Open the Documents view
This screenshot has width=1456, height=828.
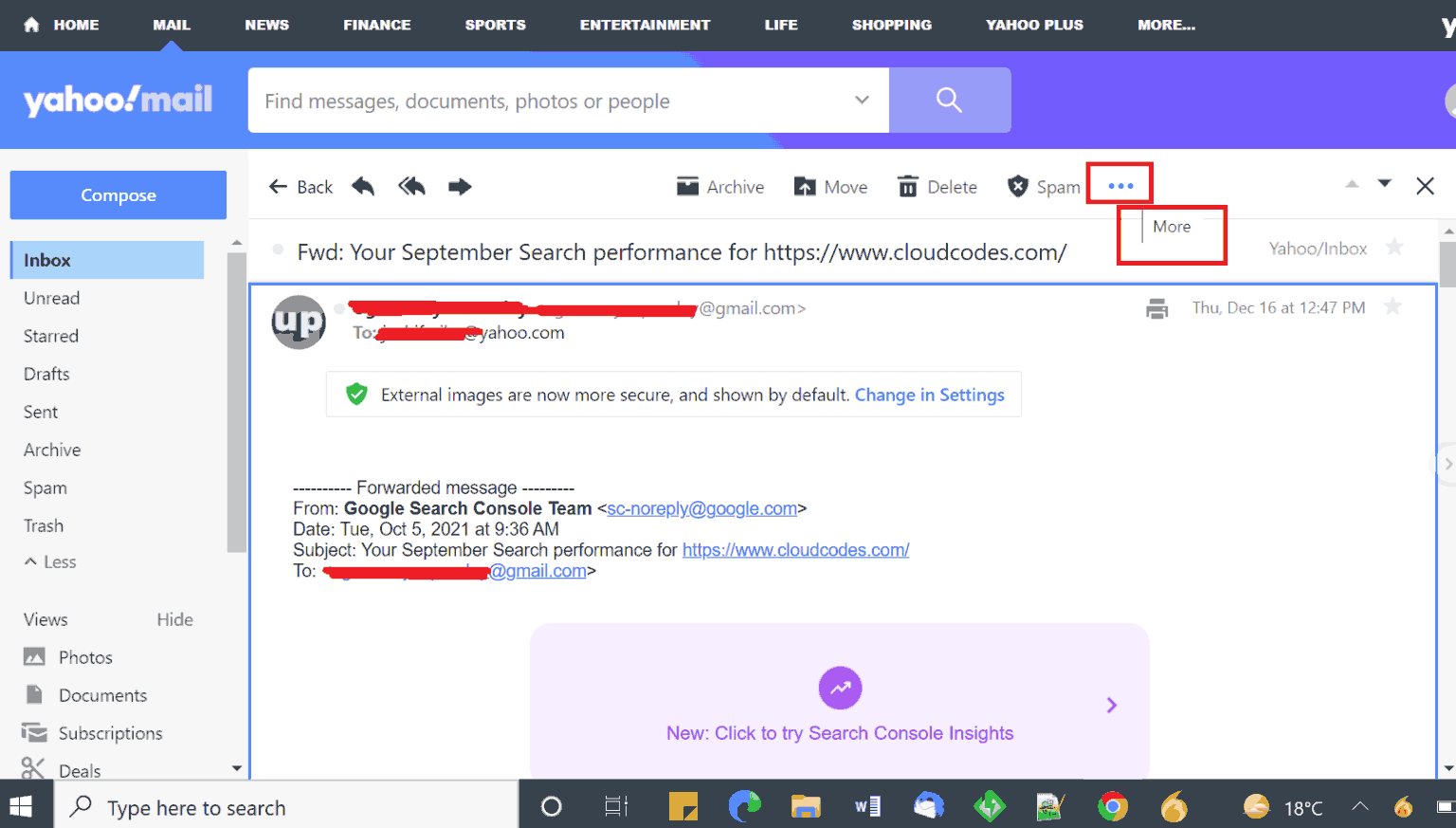(x=85, y=695)
